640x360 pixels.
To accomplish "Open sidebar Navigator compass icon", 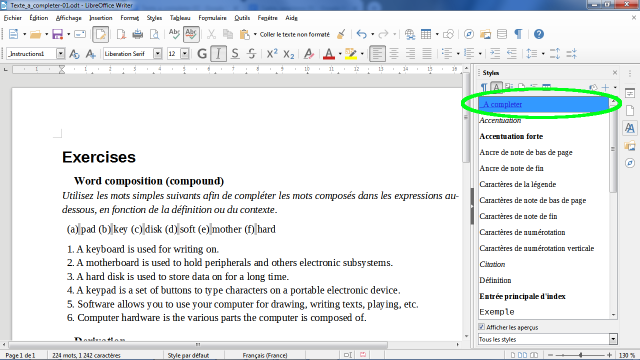I will [x=630, y=163].
